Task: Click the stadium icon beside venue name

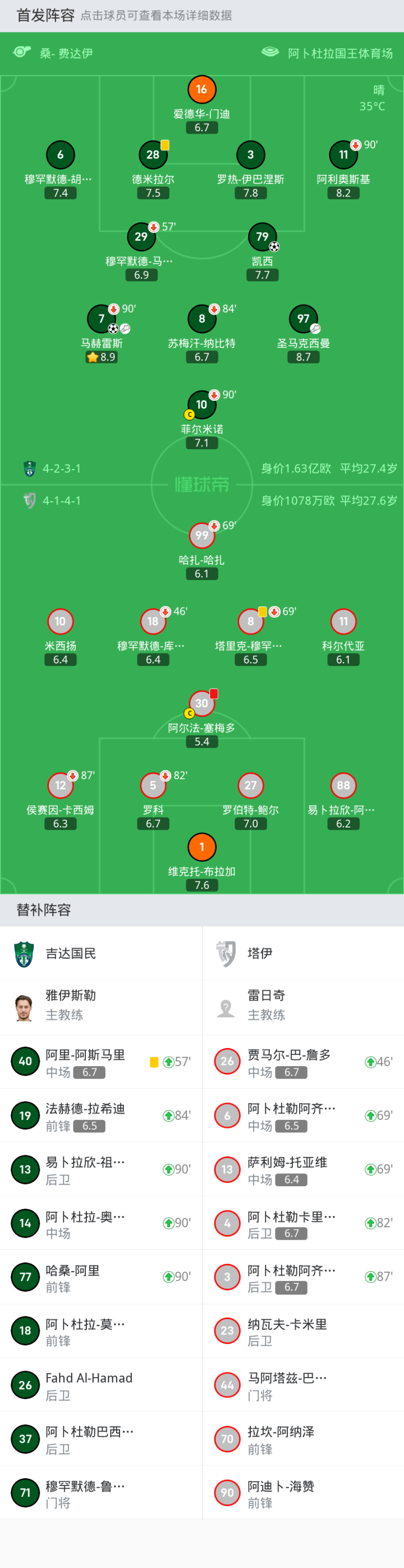Action: coord(270,52)
